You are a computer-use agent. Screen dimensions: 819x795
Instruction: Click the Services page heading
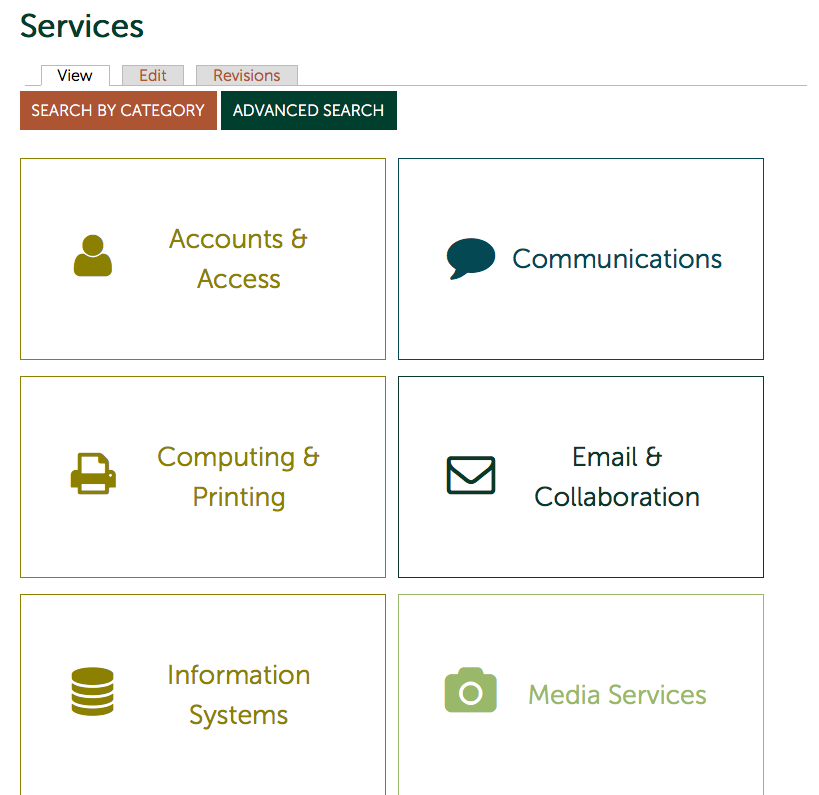(82, 27)
